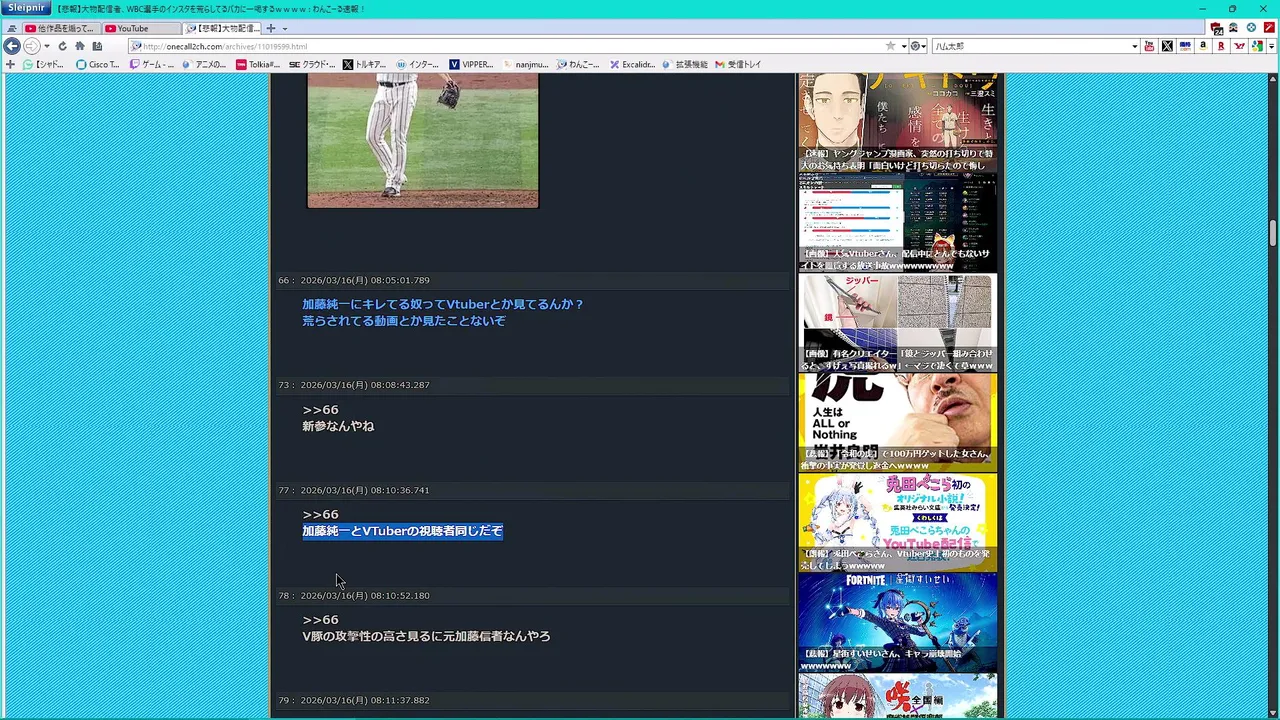Search with the Rakuten quick search icon

coord(1221,46)
